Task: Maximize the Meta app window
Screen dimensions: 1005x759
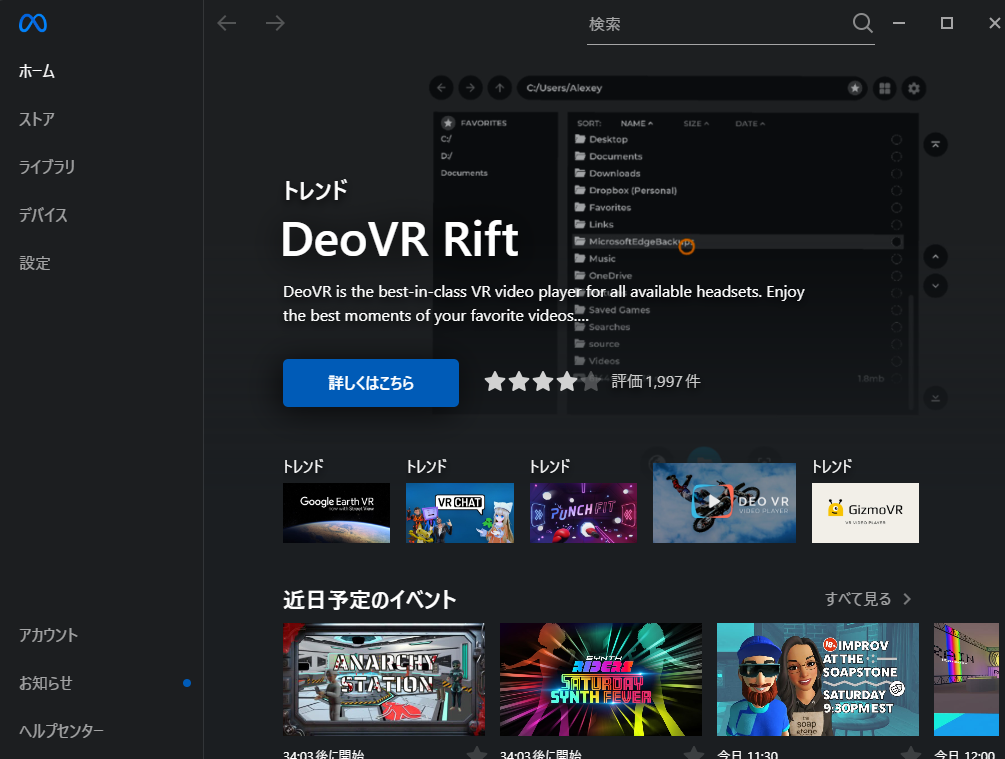Action: point(947,23)
